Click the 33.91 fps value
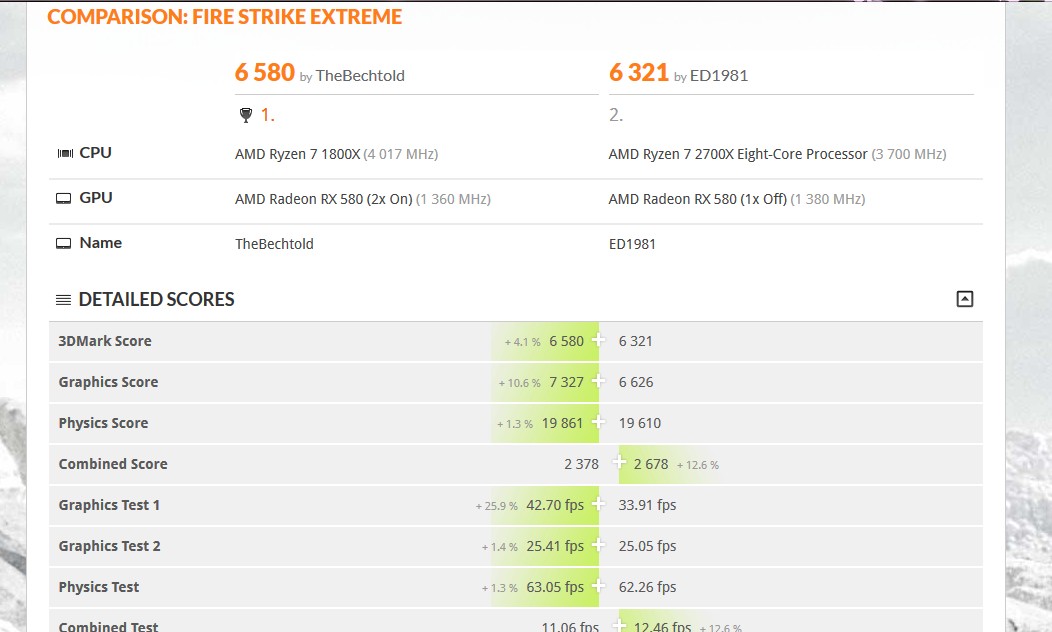1052x632 pixels. (x=647, y=505)
